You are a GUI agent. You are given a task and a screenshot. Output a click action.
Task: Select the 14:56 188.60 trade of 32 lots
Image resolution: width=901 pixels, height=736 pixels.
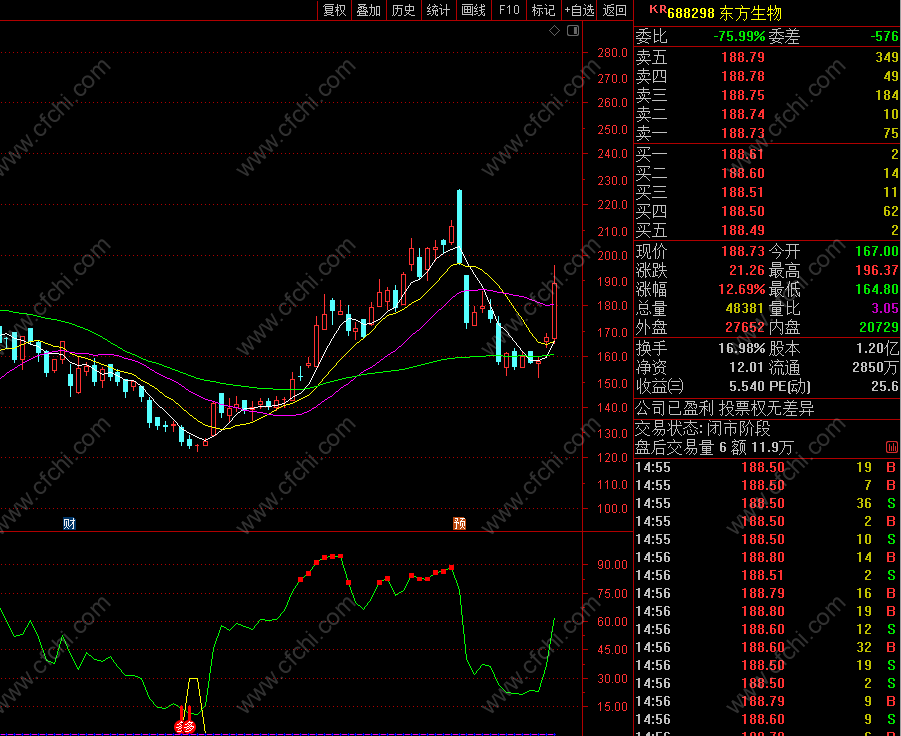767,647
